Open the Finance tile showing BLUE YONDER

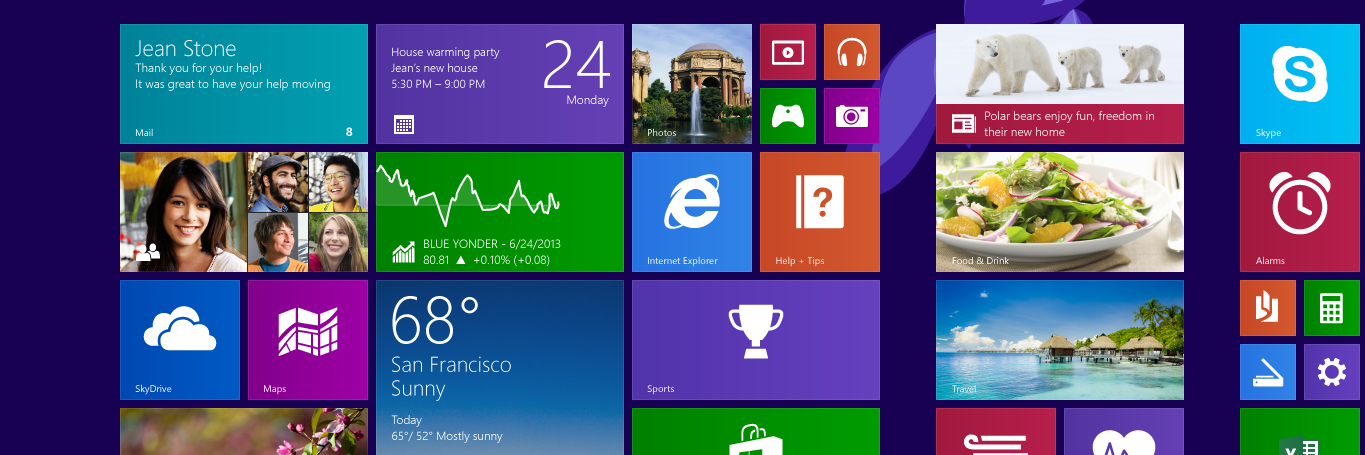pos(500,212)
